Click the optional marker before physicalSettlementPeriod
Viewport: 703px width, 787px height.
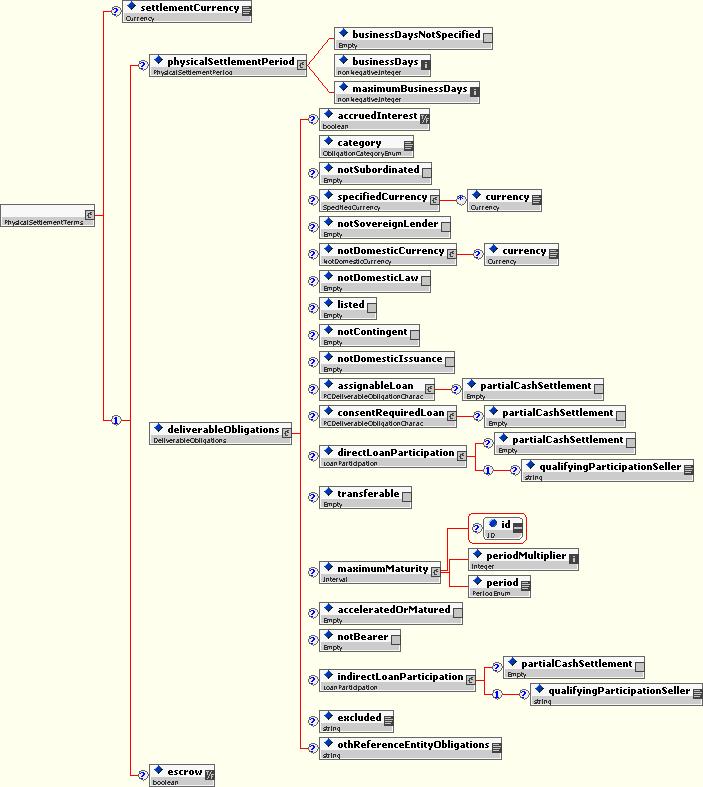[x=143, y=65]
